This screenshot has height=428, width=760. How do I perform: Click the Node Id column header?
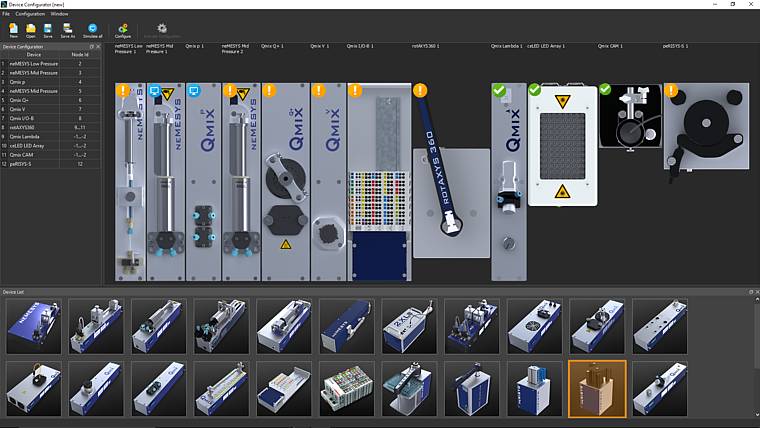pyautogui.click(x=80, y=55)
